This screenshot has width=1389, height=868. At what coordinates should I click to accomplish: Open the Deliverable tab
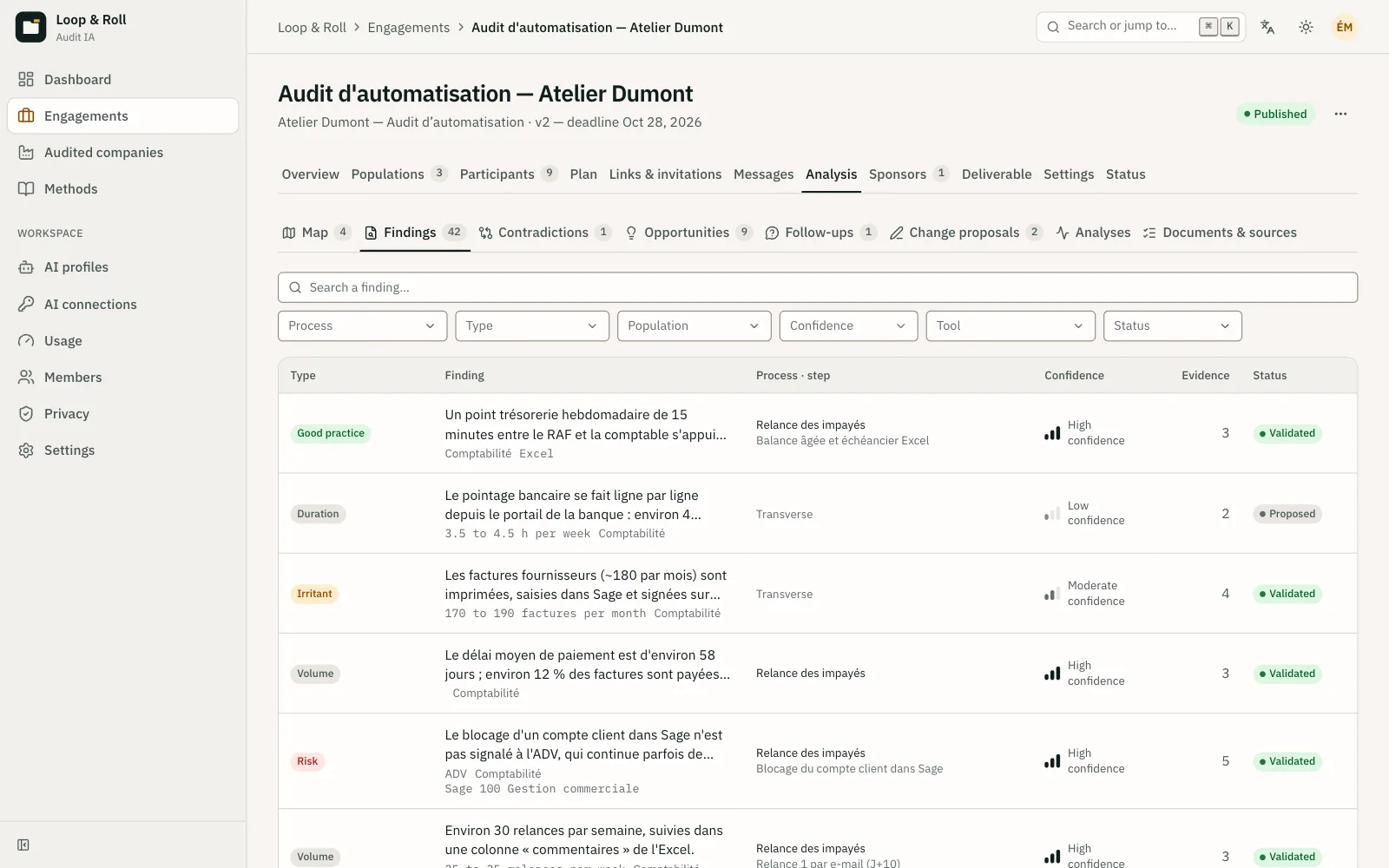point(997,174)
